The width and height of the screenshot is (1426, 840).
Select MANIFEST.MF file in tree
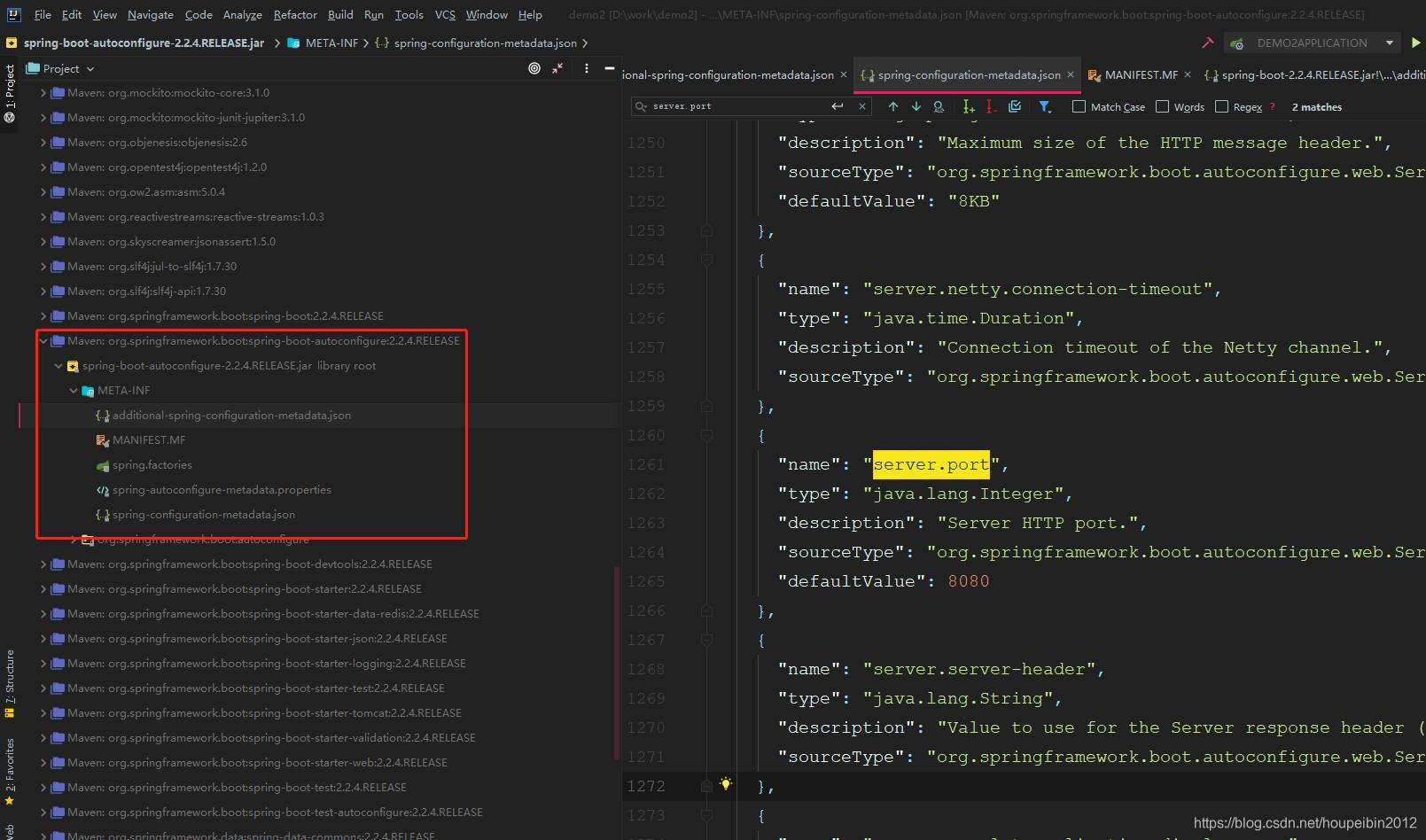pyautogui.click(x=149, y=439)
